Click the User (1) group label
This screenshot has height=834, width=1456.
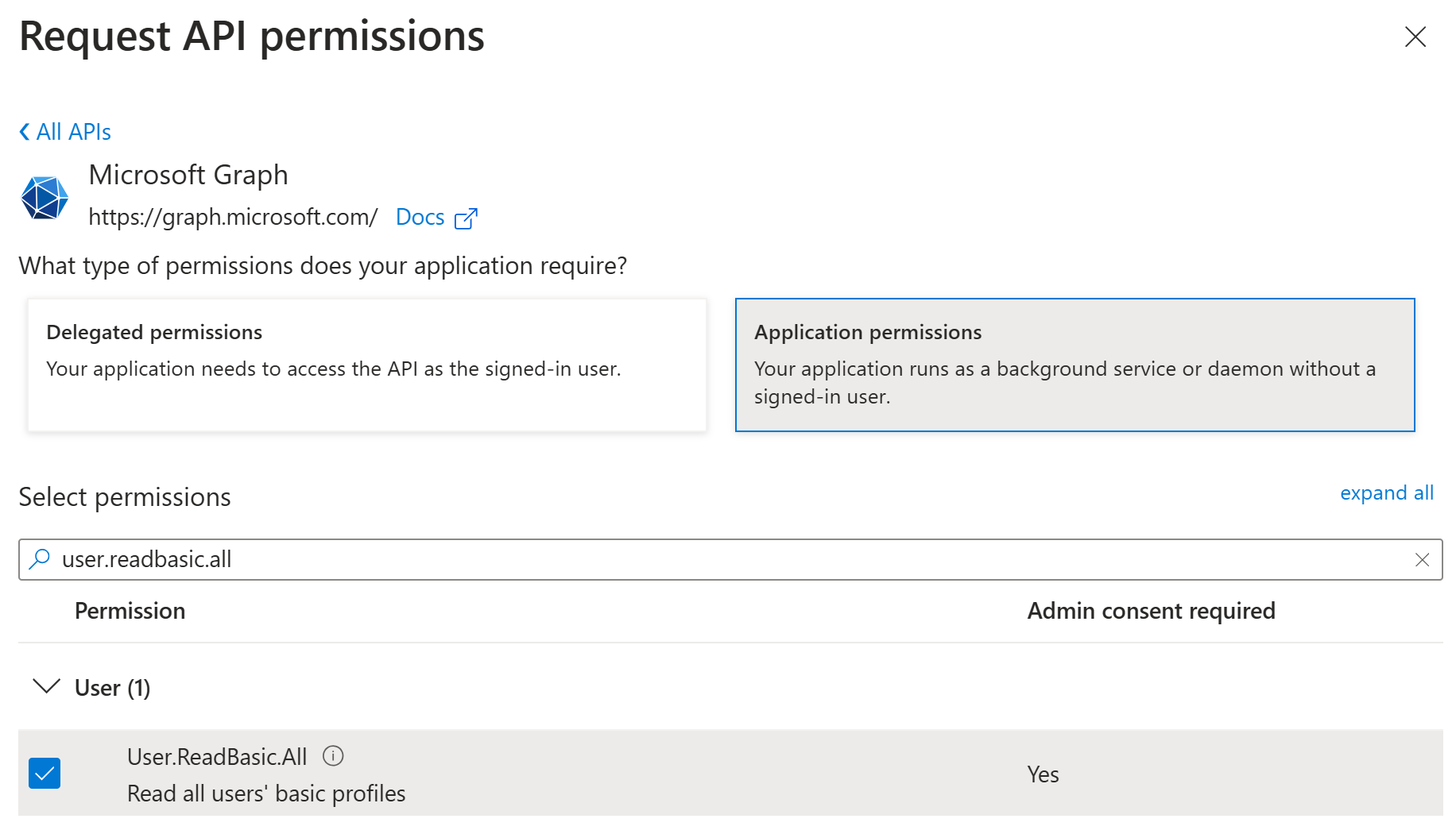[112, 688]
